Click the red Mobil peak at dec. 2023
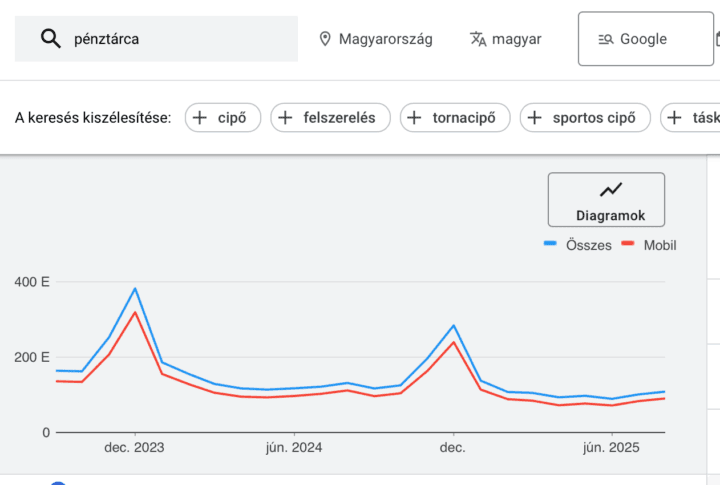 [135, 312]
